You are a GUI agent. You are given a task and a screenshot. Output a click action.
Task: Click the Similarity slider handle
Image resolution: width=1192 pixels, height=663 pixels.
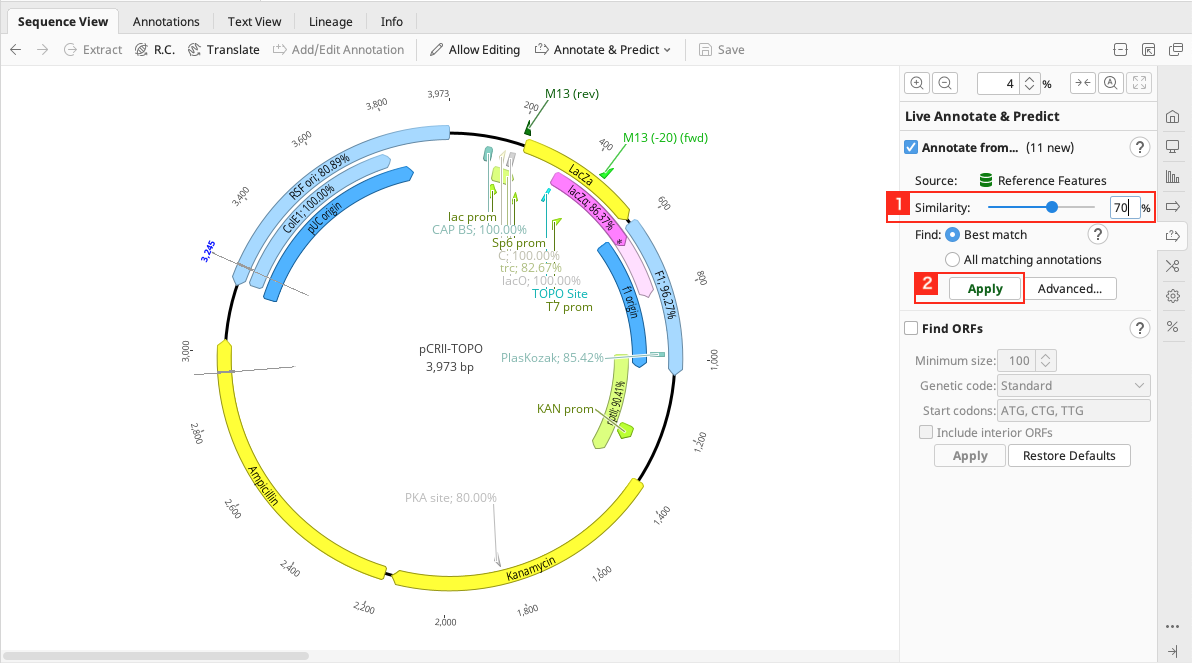coord(1051,208)
